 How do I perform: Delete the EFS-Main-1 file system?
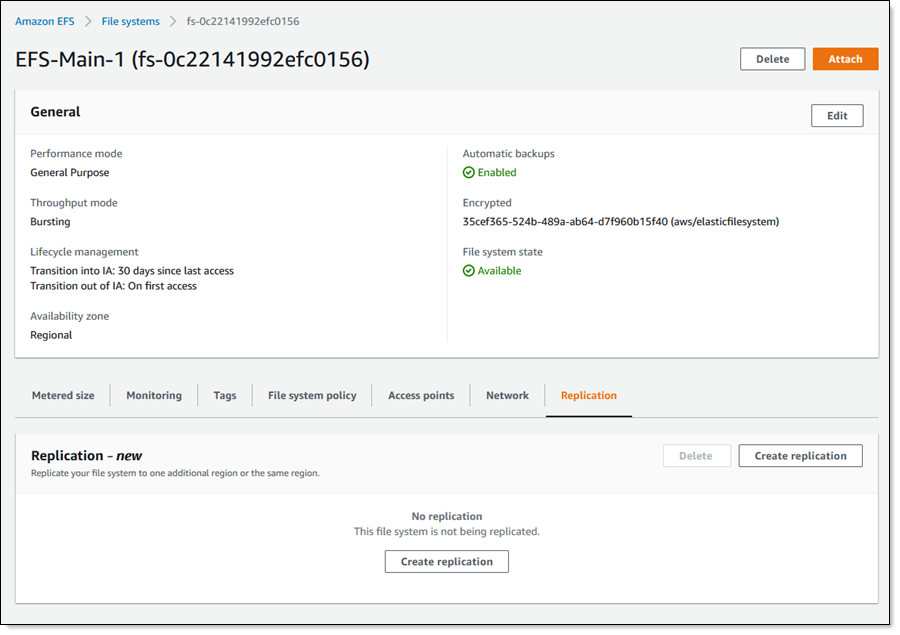[x=772, y=59]
